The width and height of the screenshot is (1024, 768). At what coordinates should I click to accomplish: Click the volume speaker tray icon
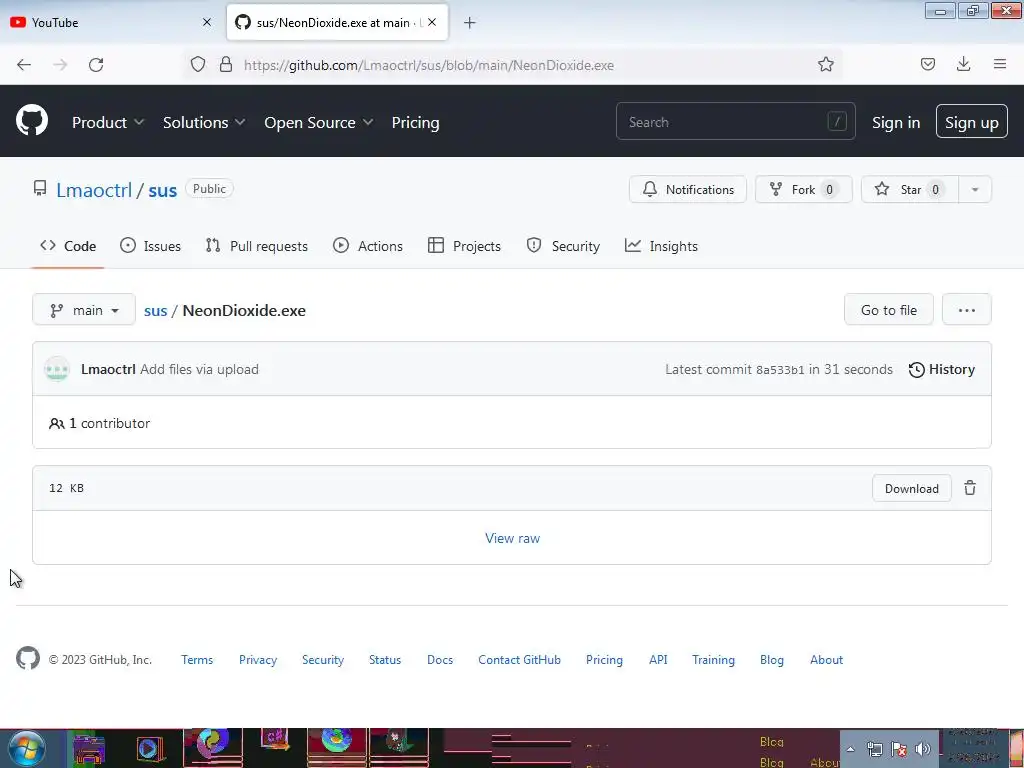tap(923, 749)
